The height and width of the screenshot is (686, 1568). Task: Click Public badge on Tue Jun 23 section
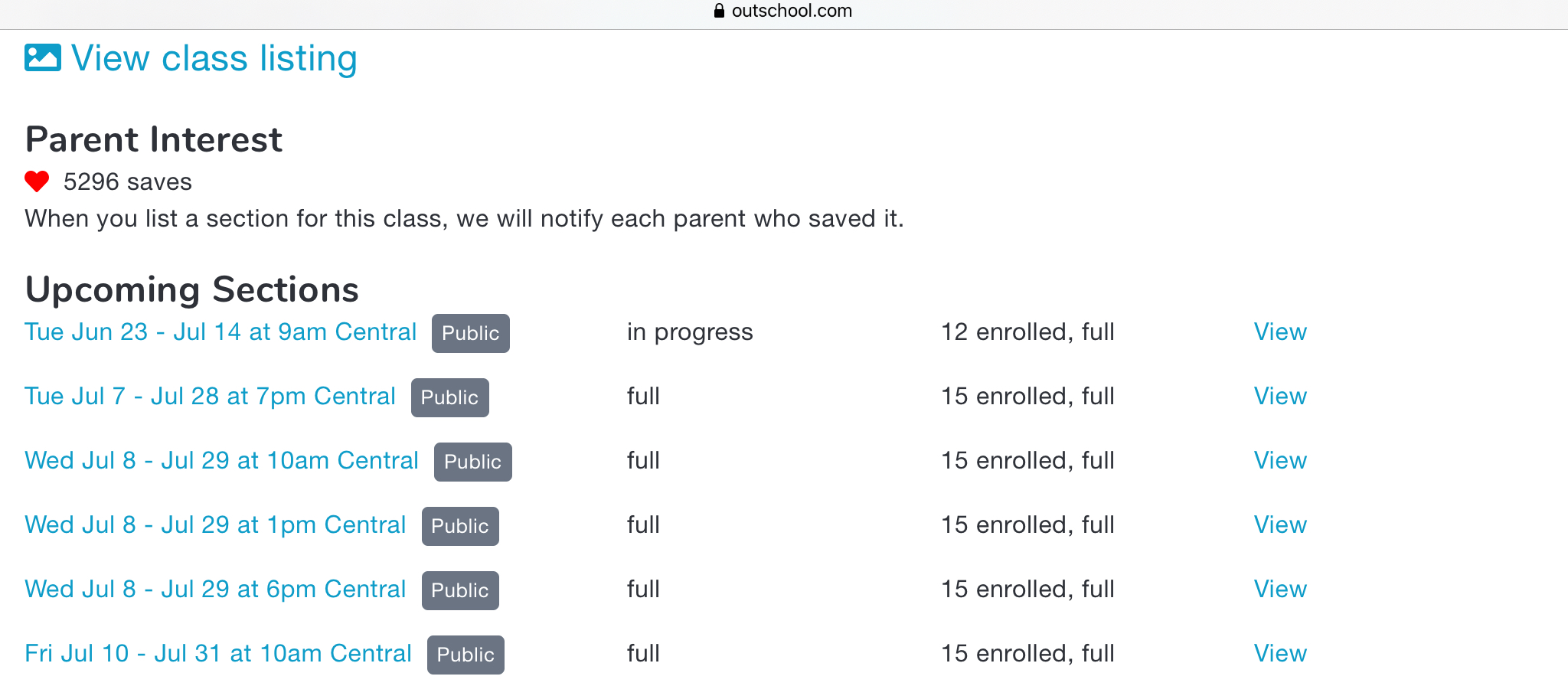[x=470, y=334]
